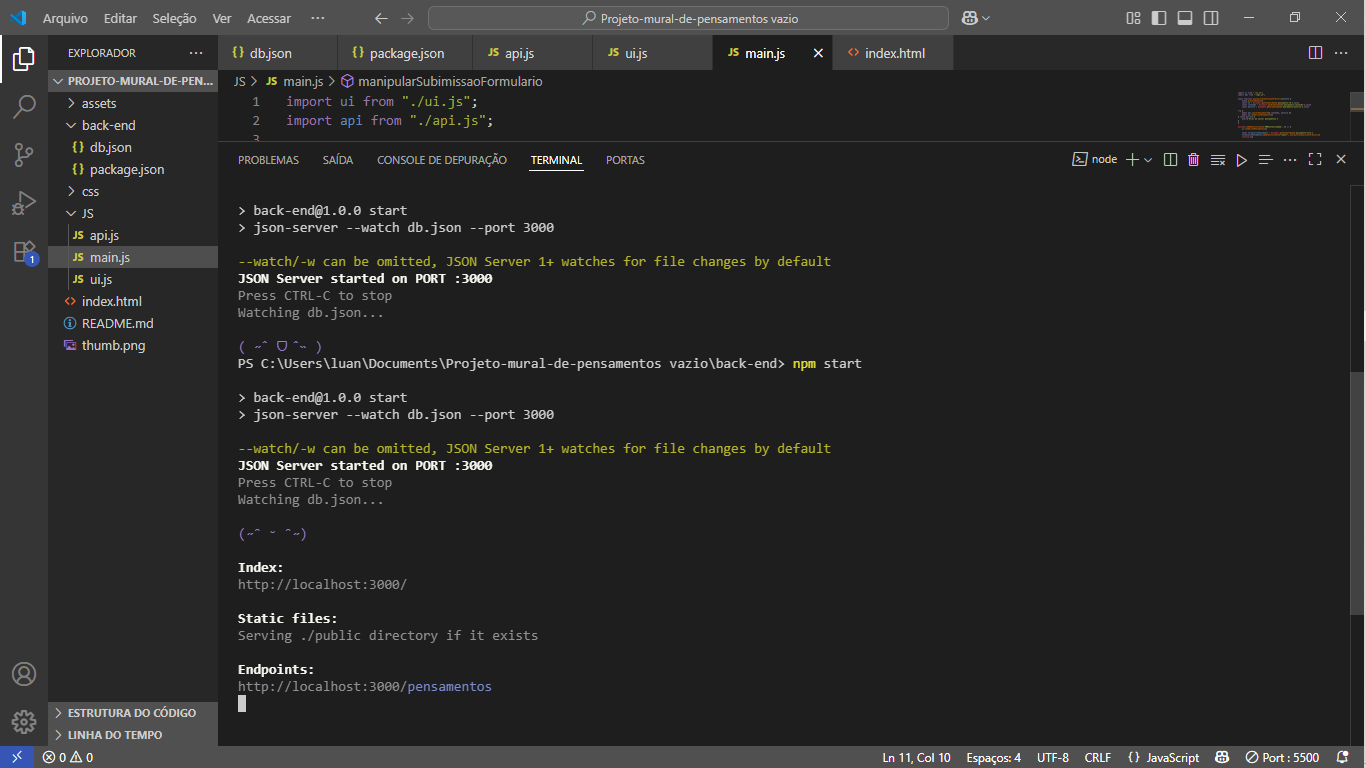Change UTF-8 encoding in status bar
This screenshot has width=1366, height=768.
(x=1053, y=757)
